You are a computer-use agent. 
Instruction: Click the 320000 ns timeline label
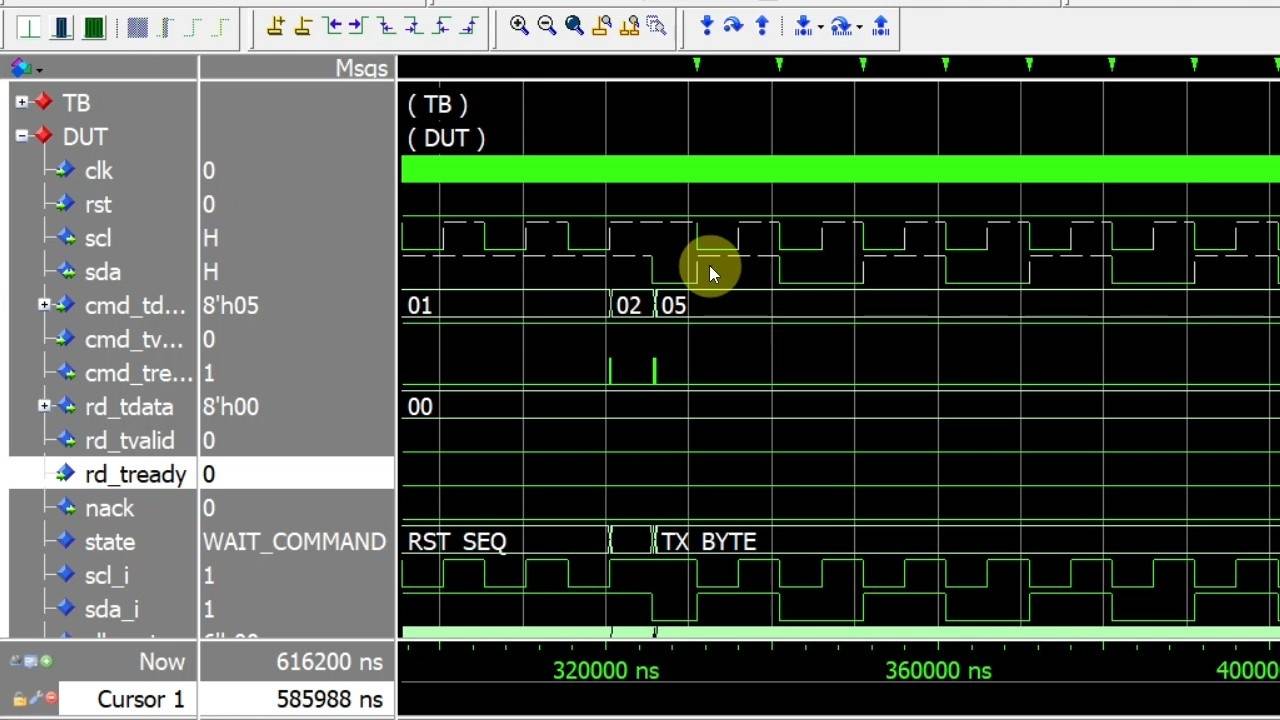(606, 671)
